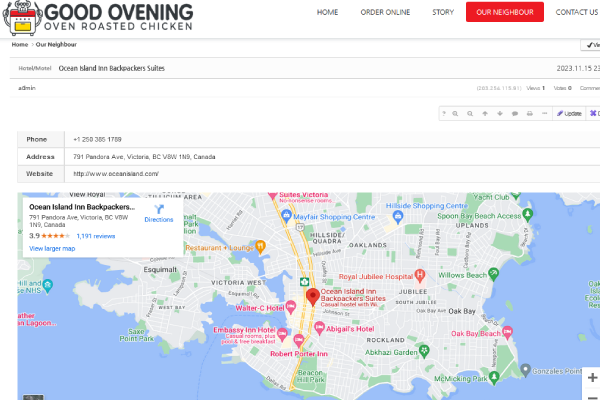Screen dimensions: 600x400
Task: Click the post title Ocean Island Inn Backpackers Suites
Action: (112, 68)
